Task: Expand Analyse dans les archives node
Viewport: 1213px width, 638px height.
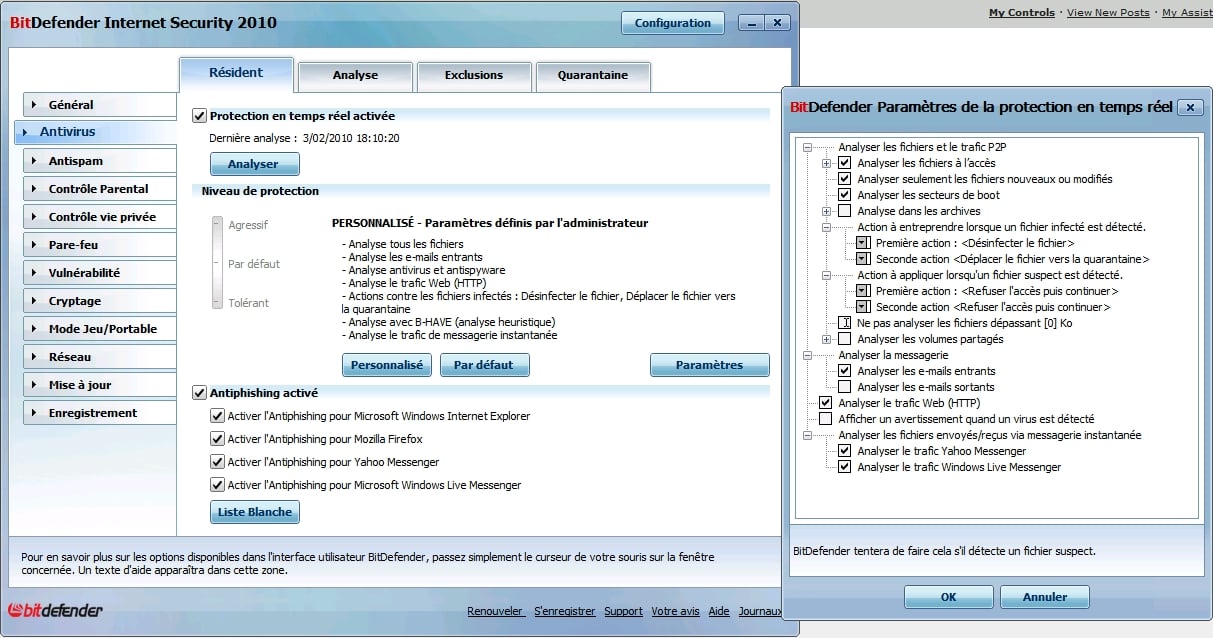Action: [x=827, y=211]
